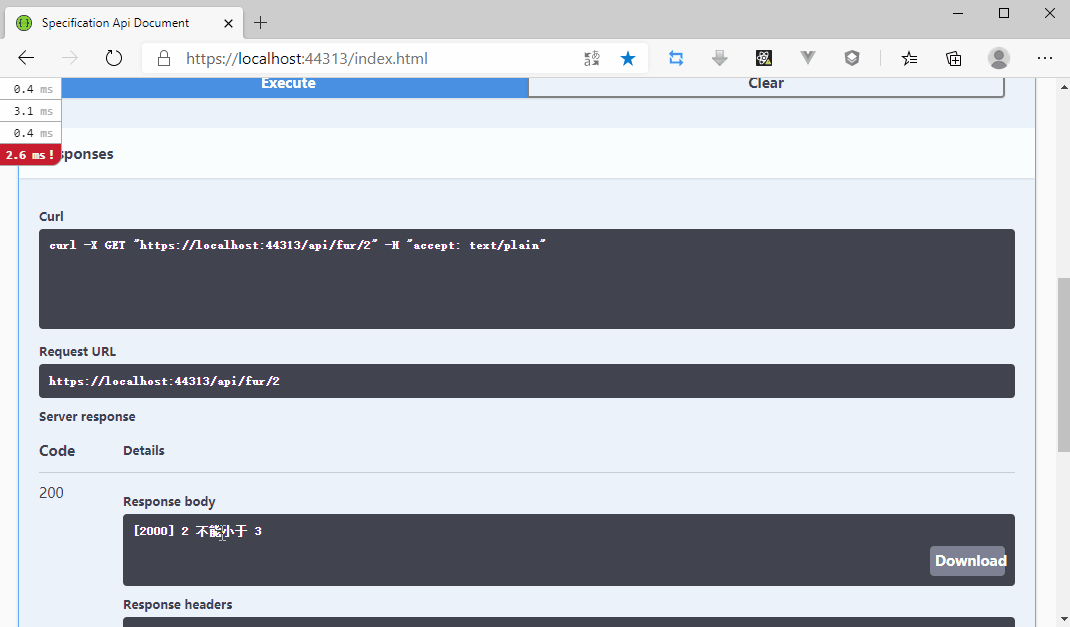Click the browser Back arrow
The image size is (1070, 627).
tap(26, 58)
